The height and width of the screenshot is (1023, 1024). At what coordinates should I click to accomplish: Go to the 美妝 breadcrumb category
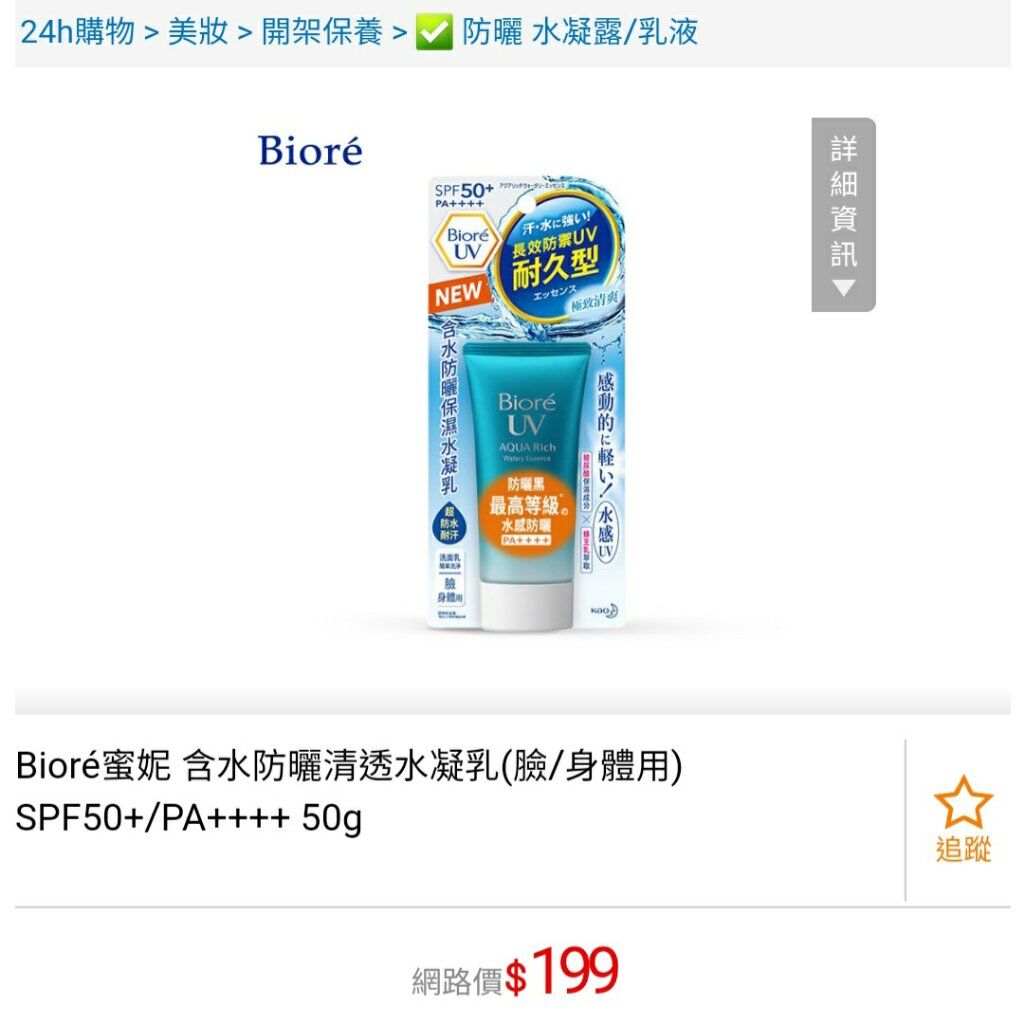click(198, 31)
